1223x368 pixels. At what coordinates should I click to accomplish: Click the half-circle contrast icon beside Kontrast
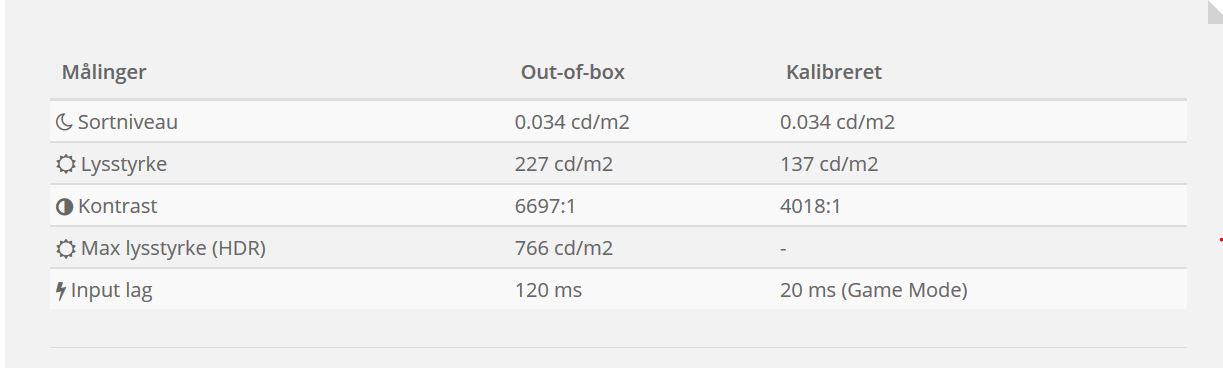pyautogui.click(x=65, y=207)
